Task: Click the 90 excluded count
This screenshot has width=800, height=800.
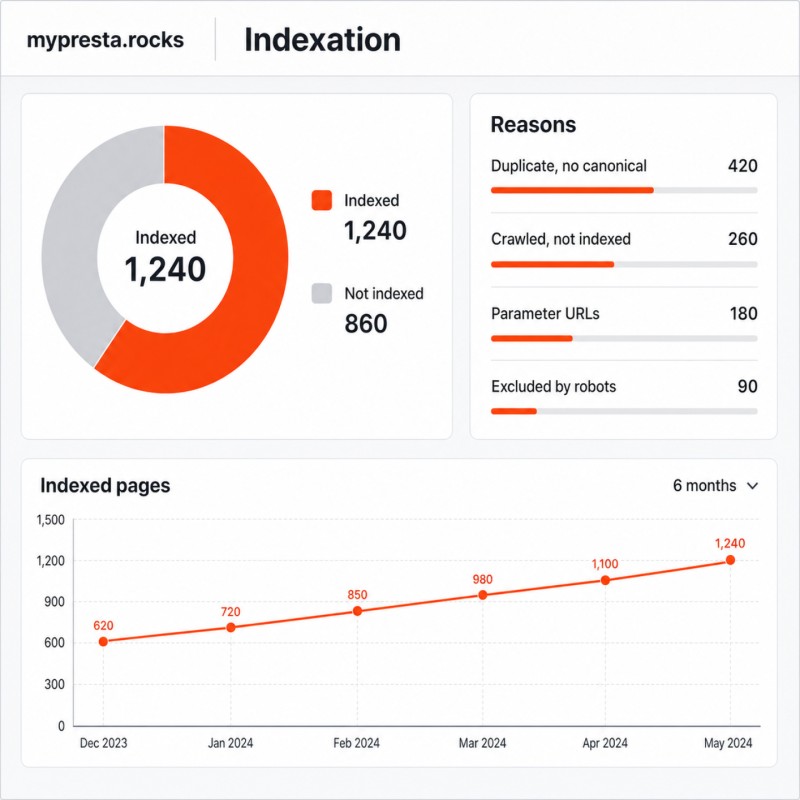Action: point(747,386)
